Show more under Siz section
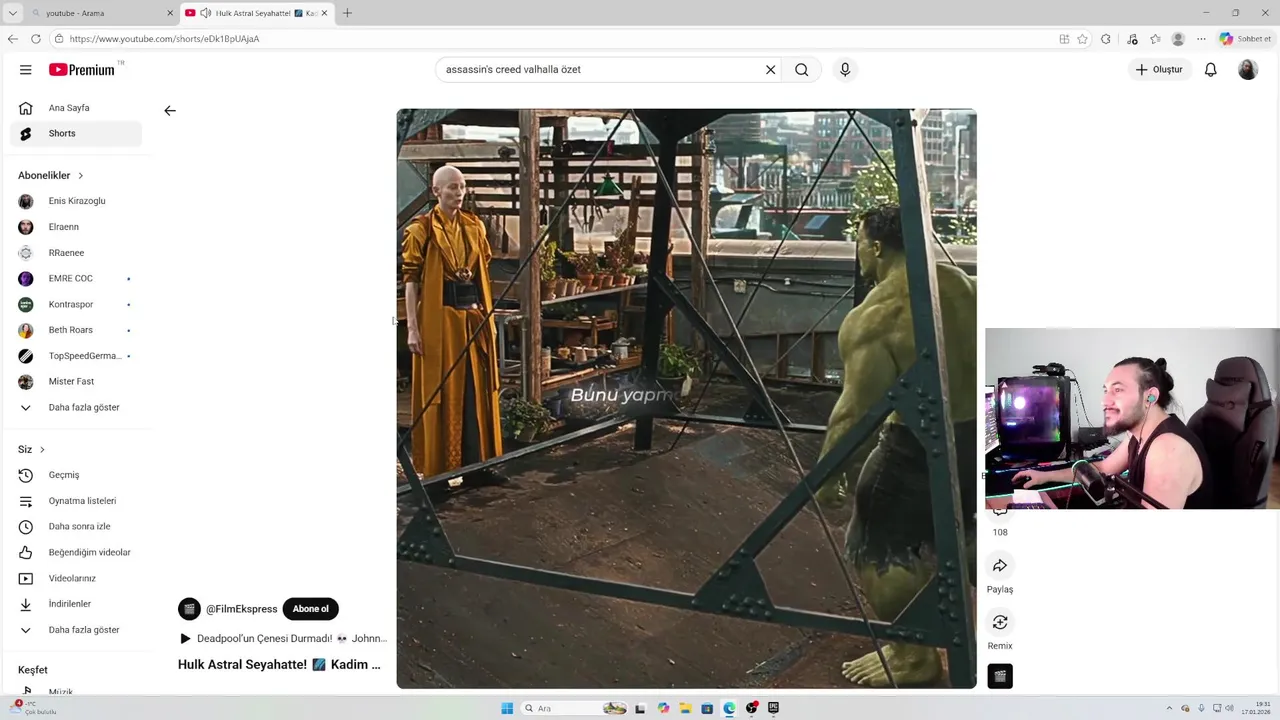 [x=76, y=630]
